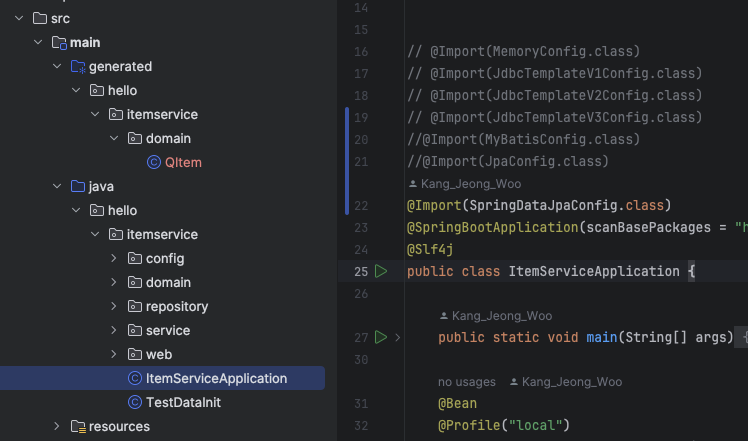Click the QItem class icon
Screen dimensions: 748x441
click(154, 162)
